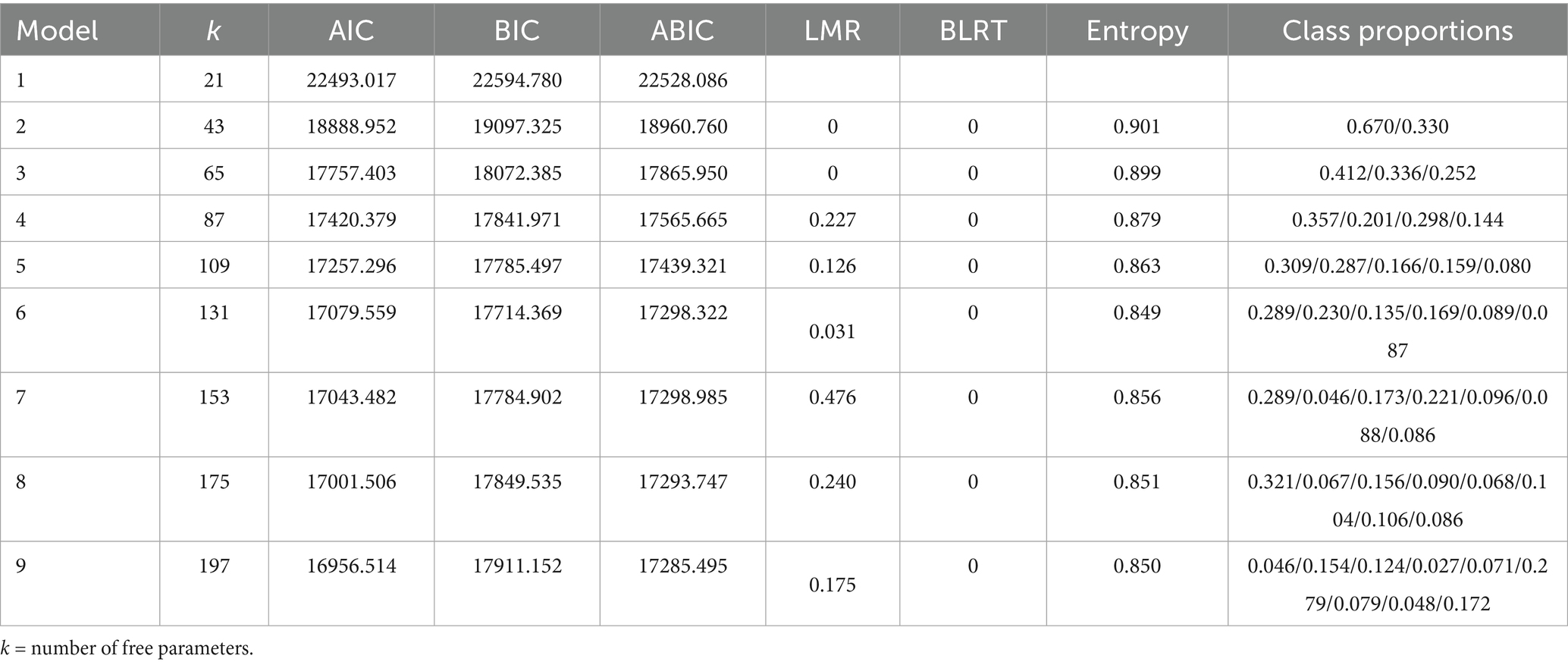Screen dimensions: 1568x665
Task: Click LMR value 0.227
Action: pyautogui.click(x=832, y=220)
